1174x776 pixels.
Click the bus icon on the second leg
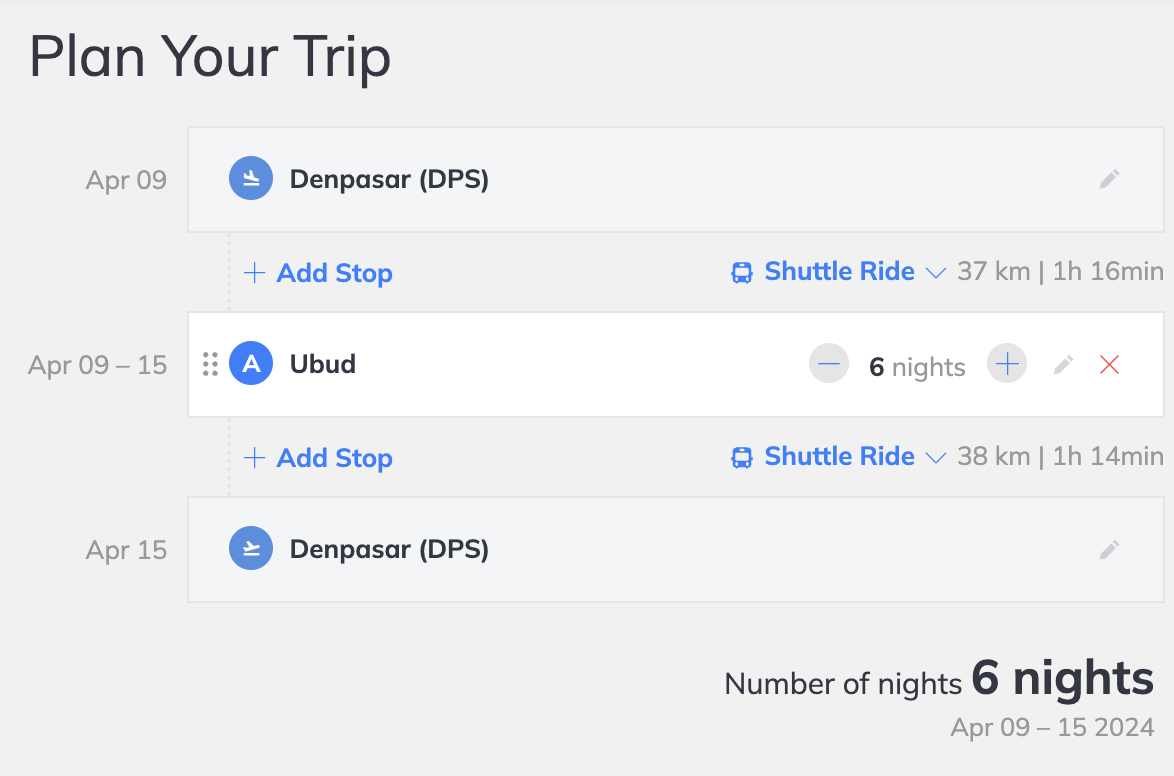click(x=741, y=458)
